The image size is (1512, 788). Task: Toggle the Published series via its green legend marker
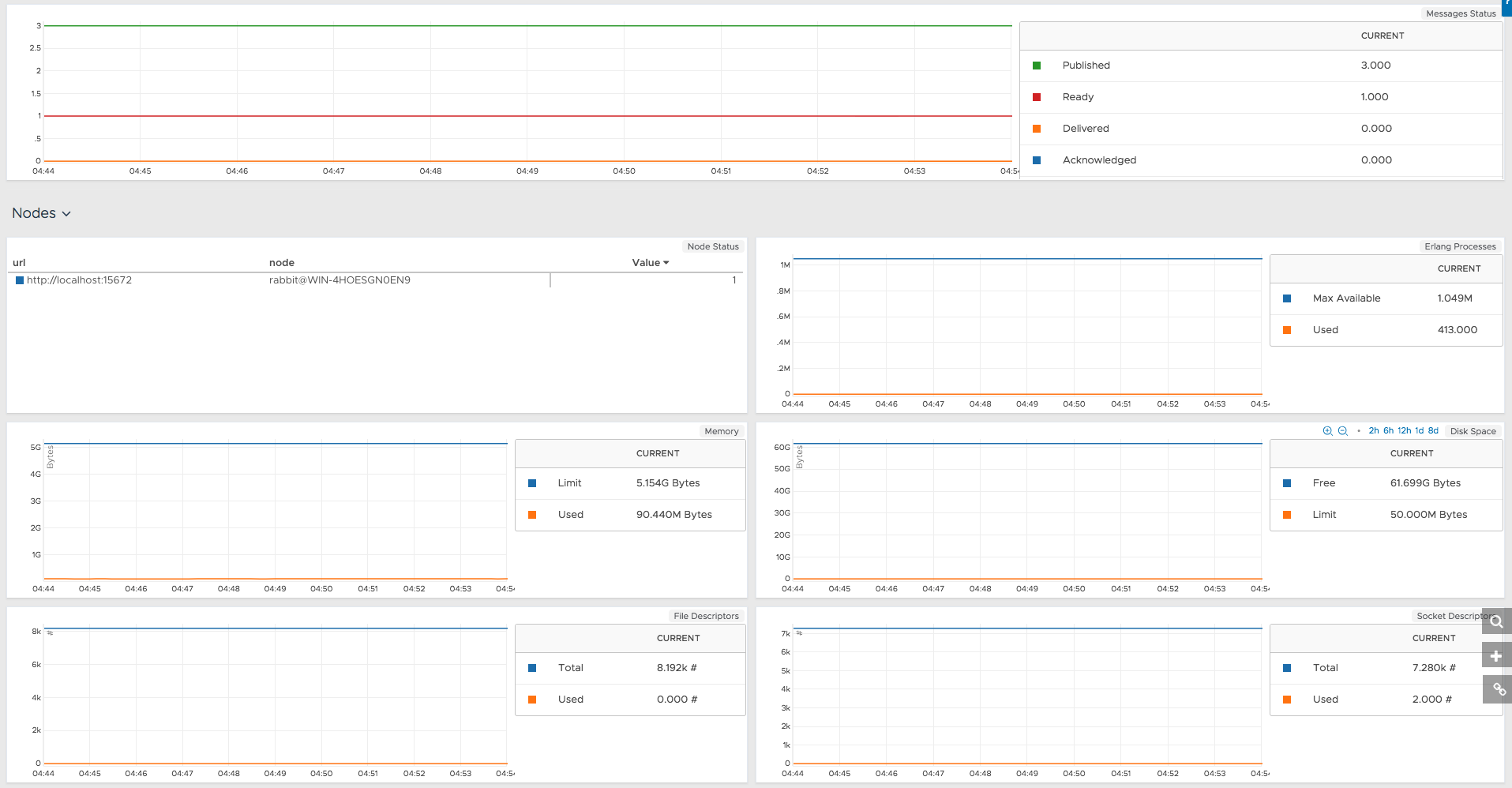(x=1037, y=66)
